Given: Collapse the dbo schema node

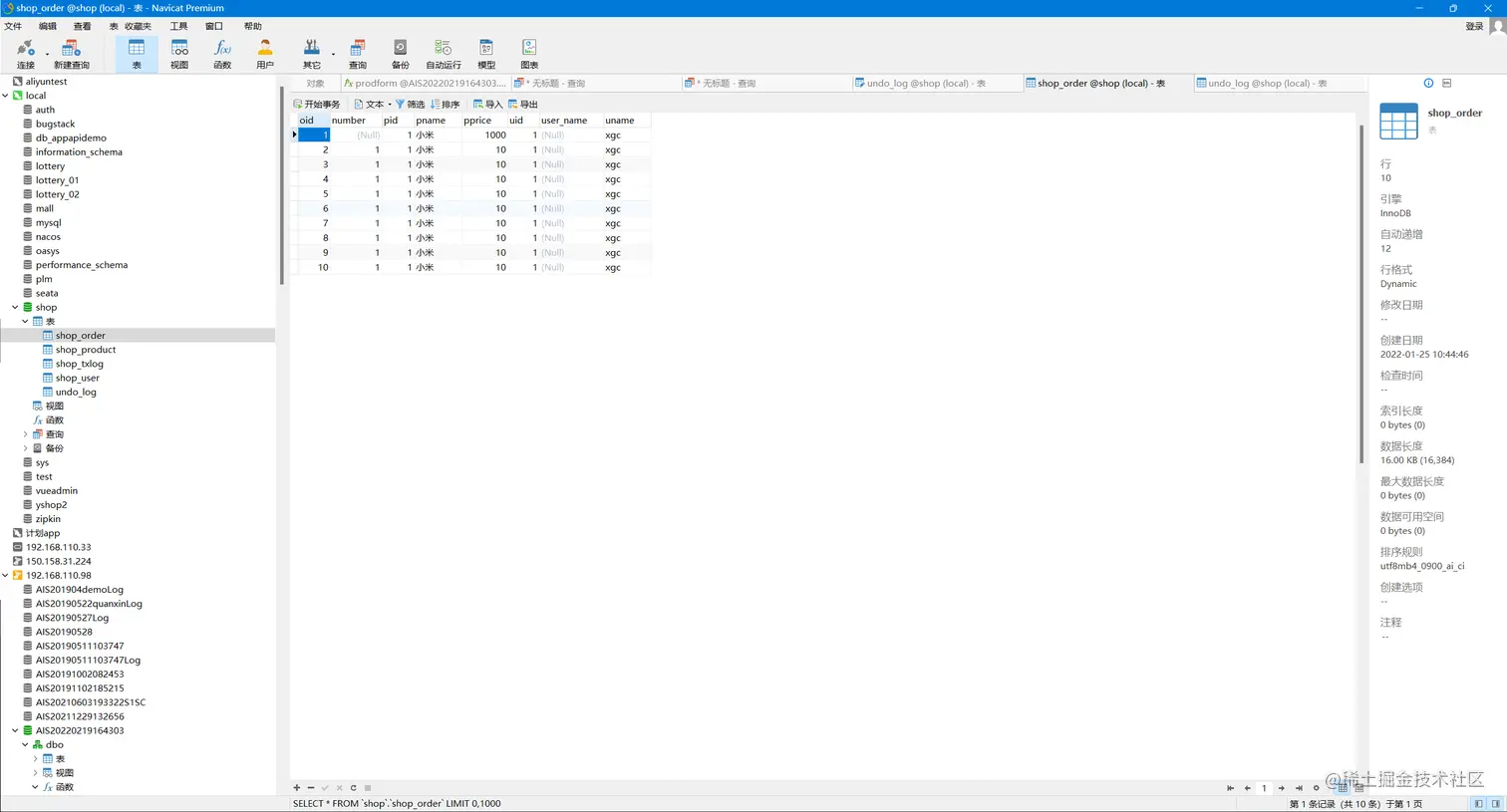Looking at the screenshot, I should pyautogui.click(x=25, y=744).
